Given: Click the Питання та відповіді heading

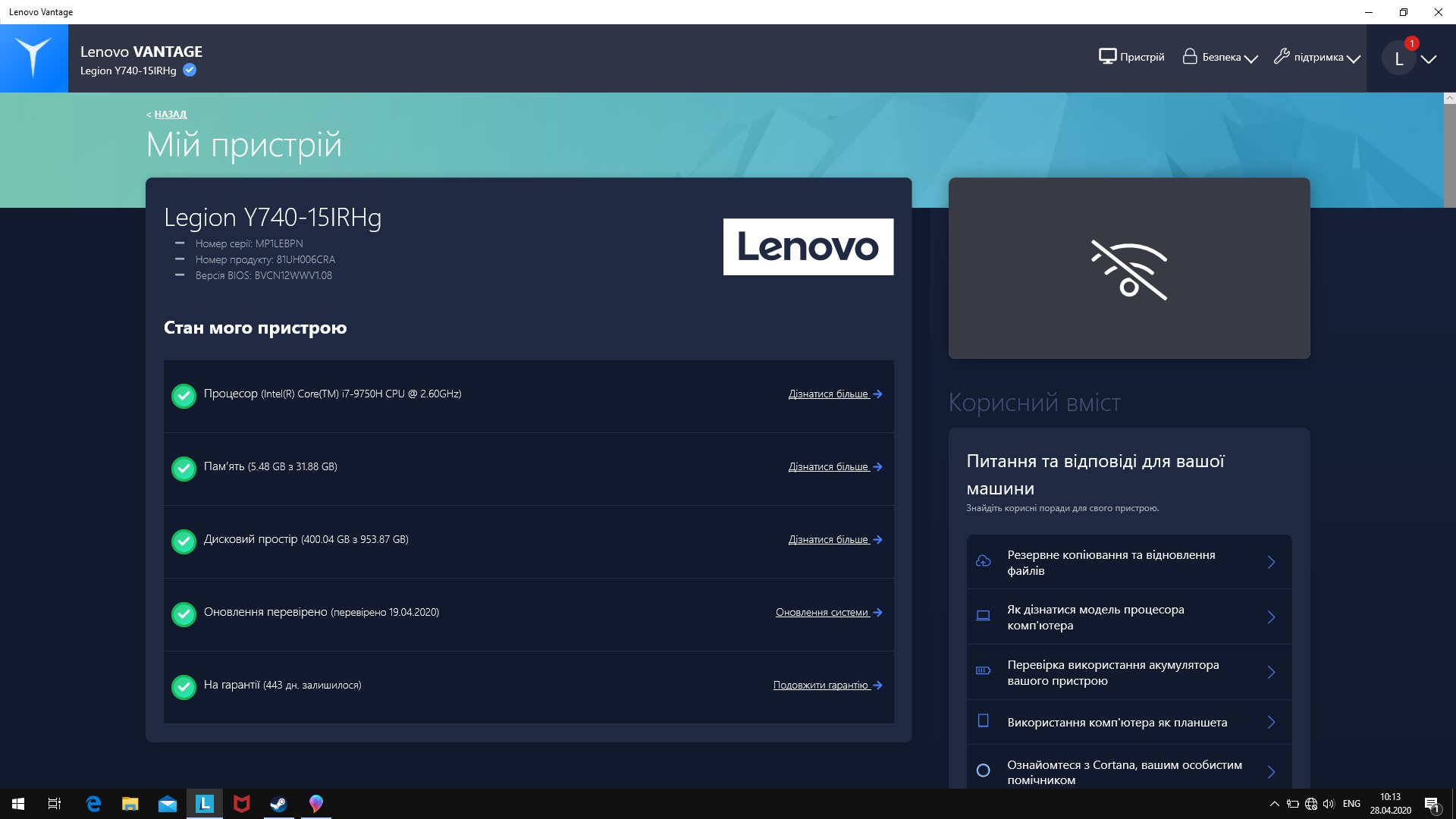Looking at the screenshot, I should pyautogui.click(x=1095, y=475).
